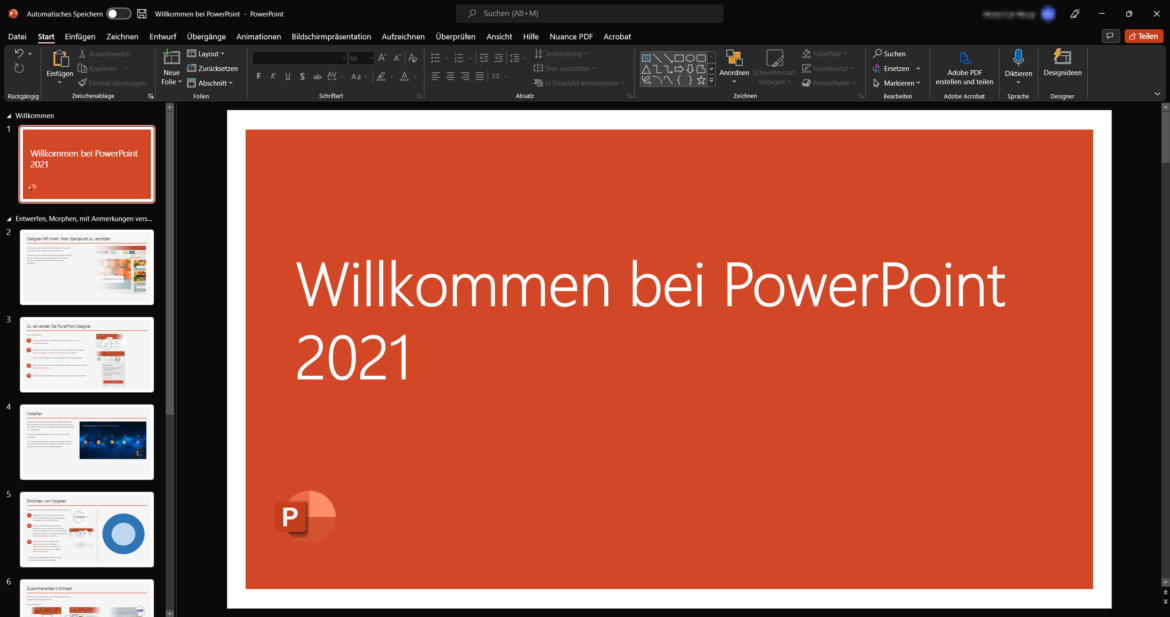Screen dimensions: 1170x617
Task: Start dictation with the Diktieren microphone
Action: [x=1018, y=58]
